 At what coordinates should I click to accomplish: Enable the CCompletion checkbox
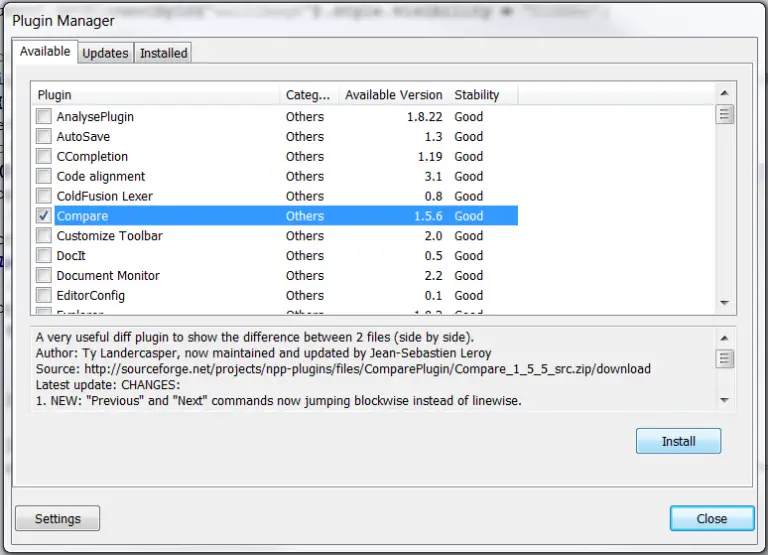[44, 156]
